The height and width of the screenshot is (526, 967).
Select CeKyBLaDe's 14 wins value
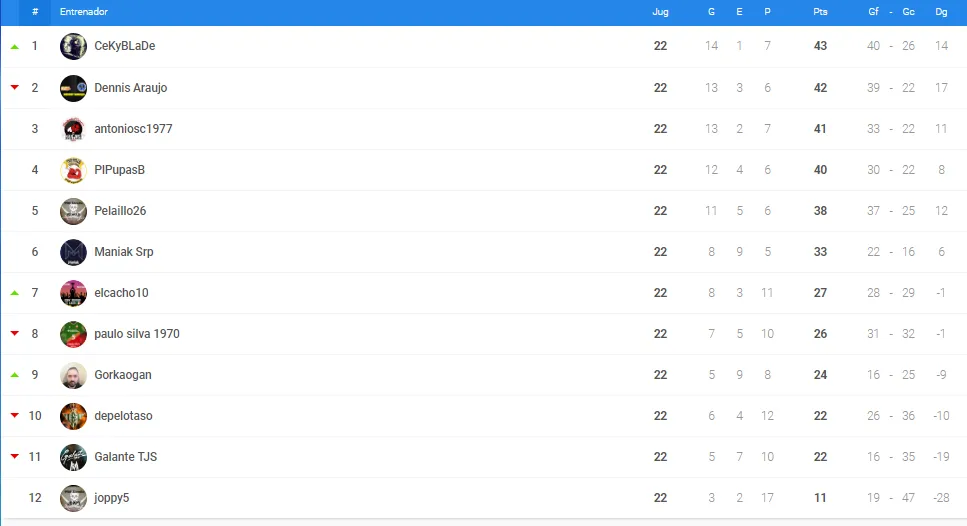coord(712,46)
